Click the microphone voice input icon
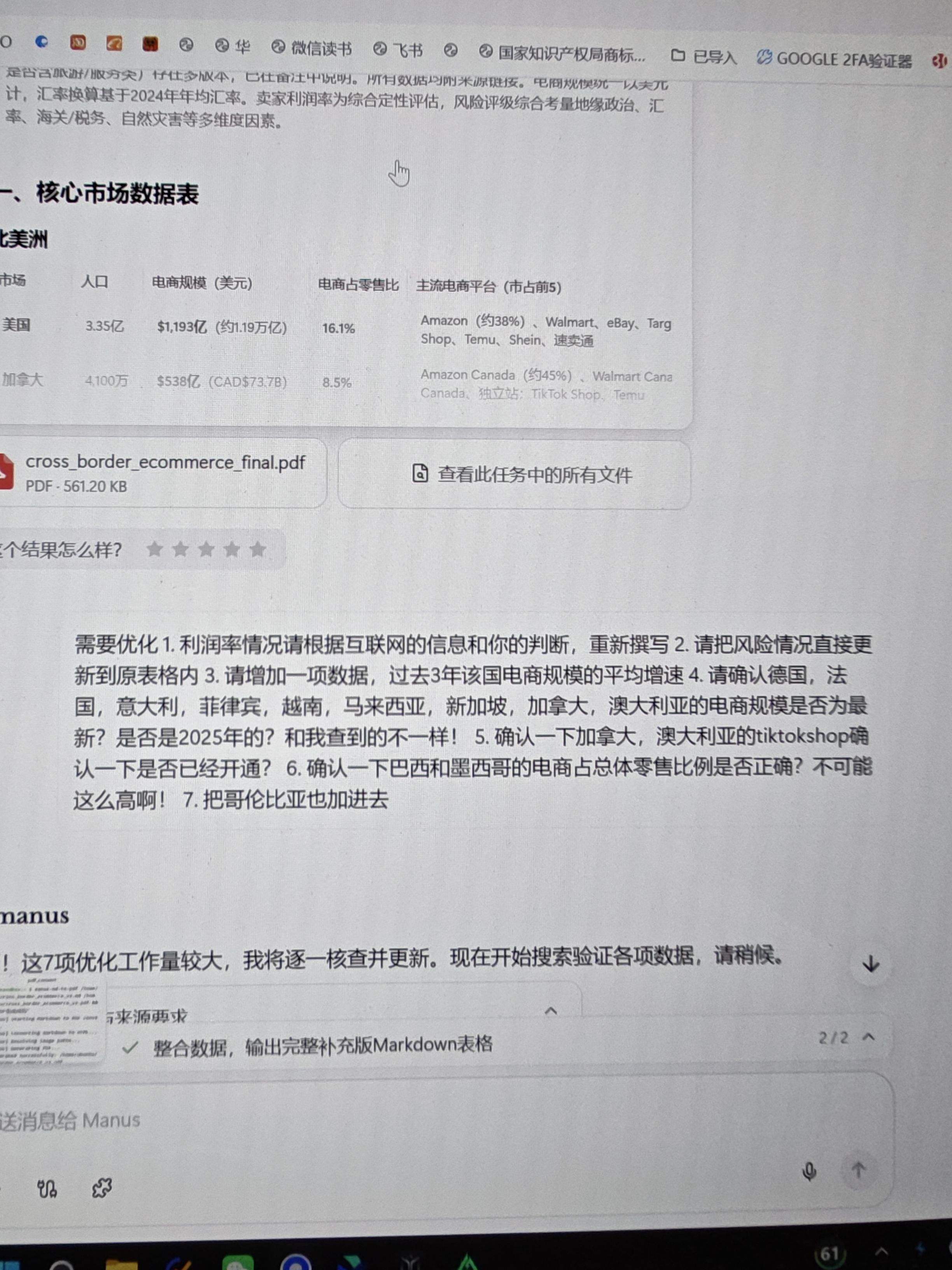This screenshot has width=952, height=1270. (809, 1171)
